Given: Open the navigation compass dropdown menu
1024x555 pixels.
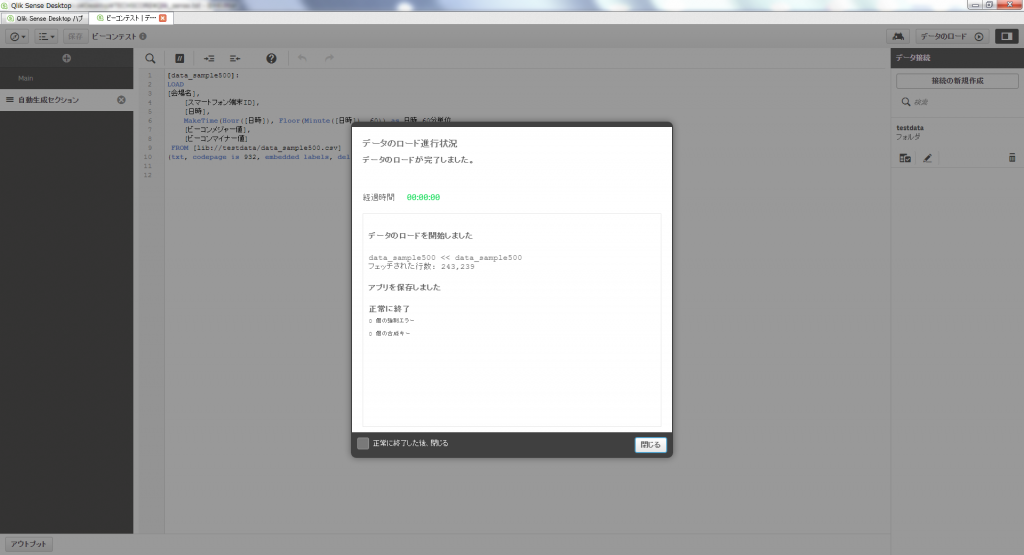Looking at the screenshot, I should [18, 36].
